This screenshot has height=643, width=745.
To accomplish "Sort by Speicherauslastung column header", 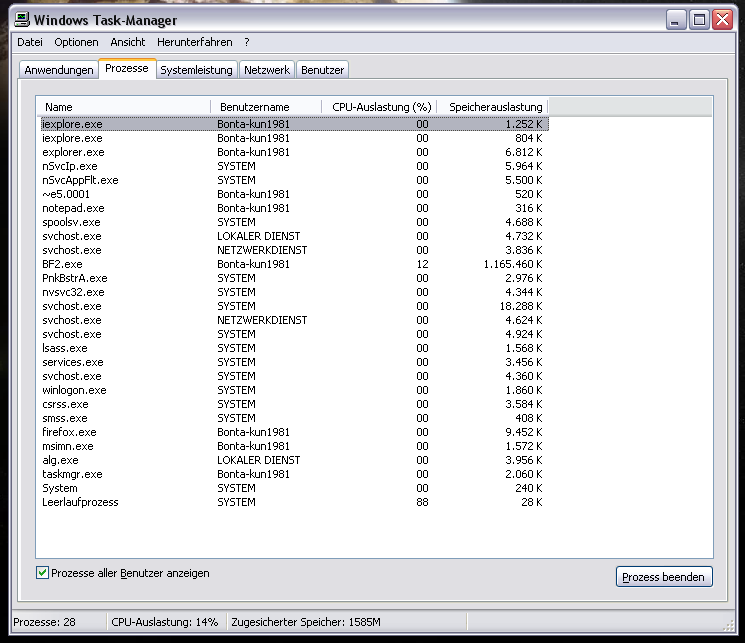I will [x=492, y=107].
